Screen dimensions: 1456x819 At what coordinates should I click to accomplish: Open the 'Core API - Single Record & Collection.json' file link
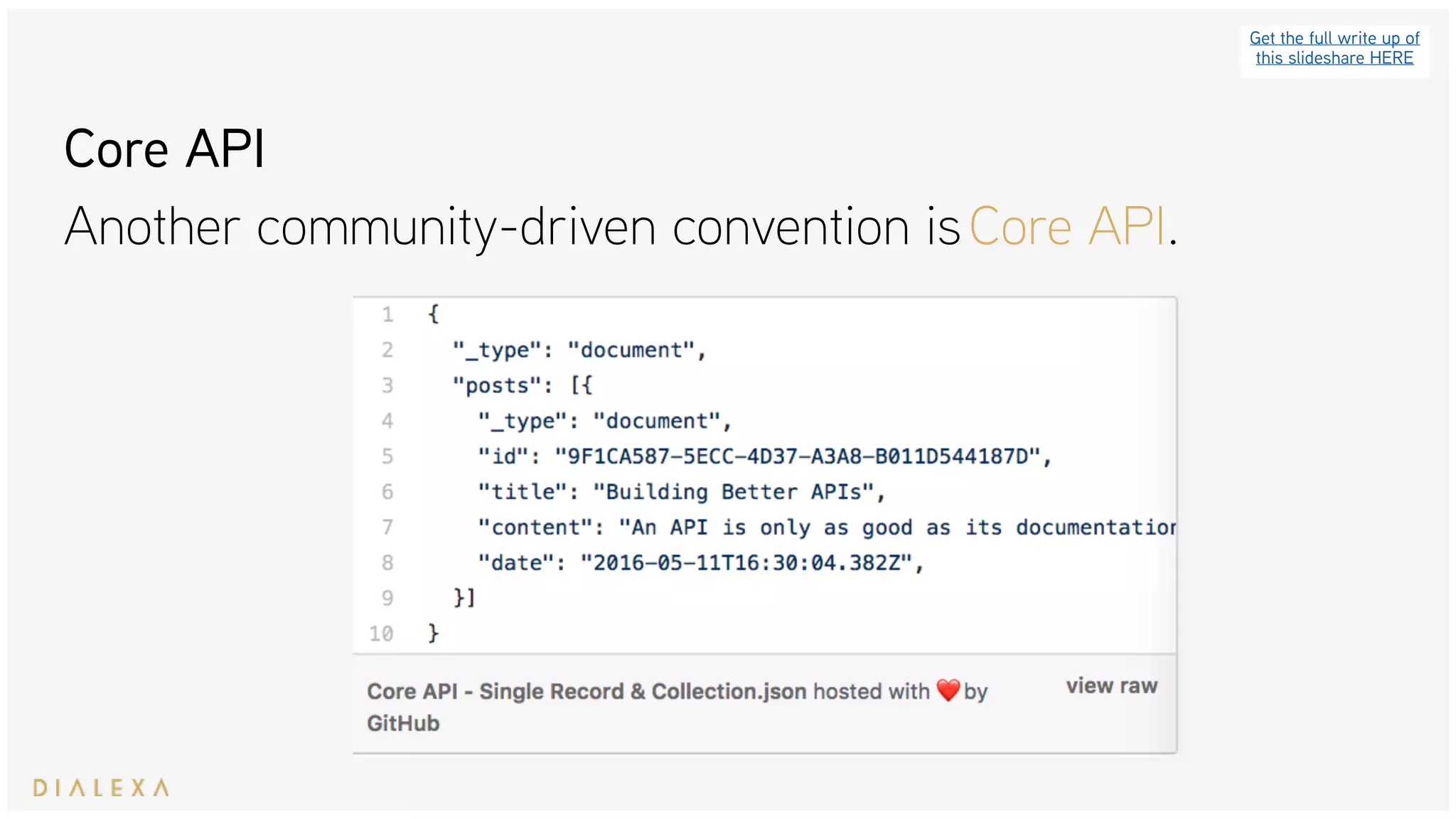587,691
